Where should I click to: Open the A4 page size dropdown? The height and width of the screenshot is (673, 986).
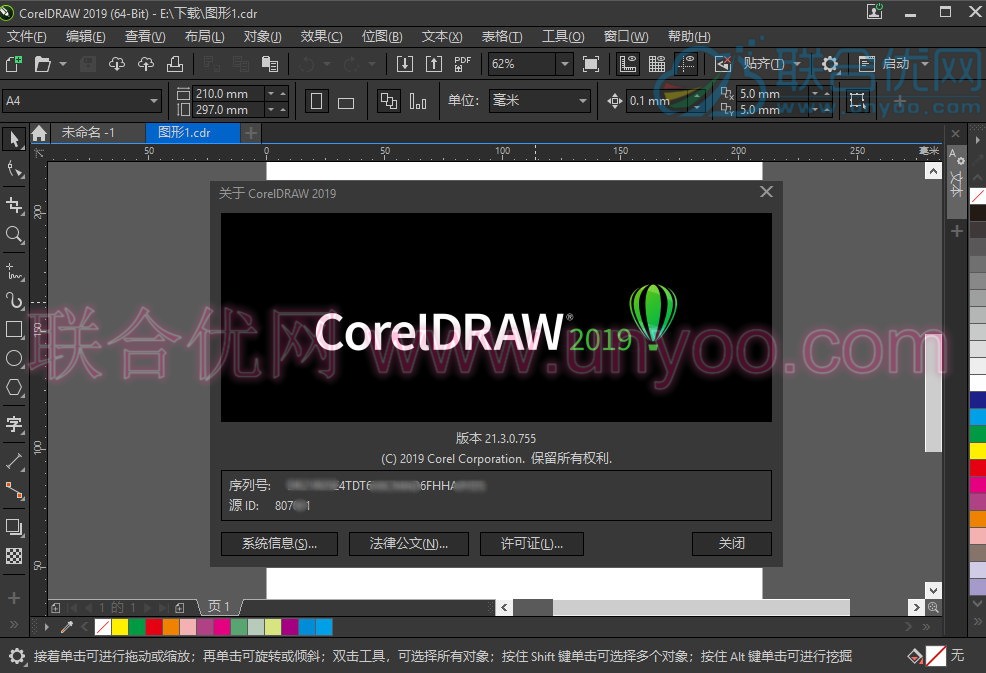click(x=153, y=101)
